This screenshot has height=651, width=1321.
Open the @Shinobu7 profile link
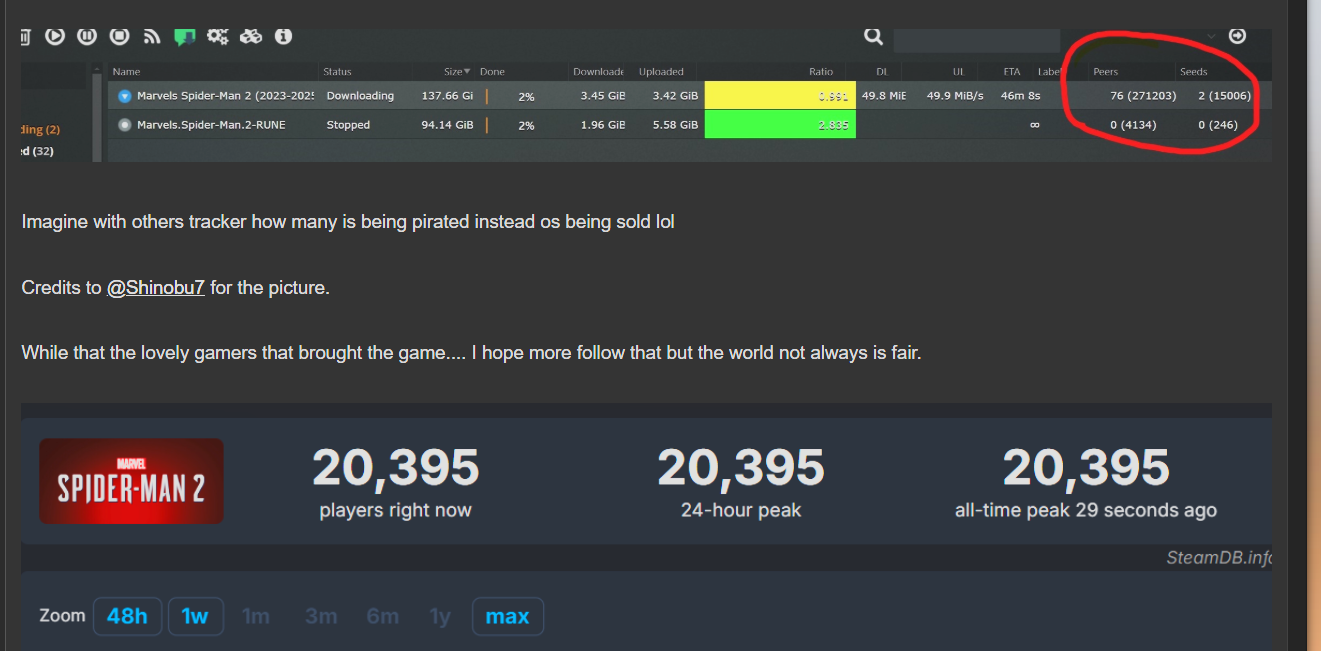[155, 288]
